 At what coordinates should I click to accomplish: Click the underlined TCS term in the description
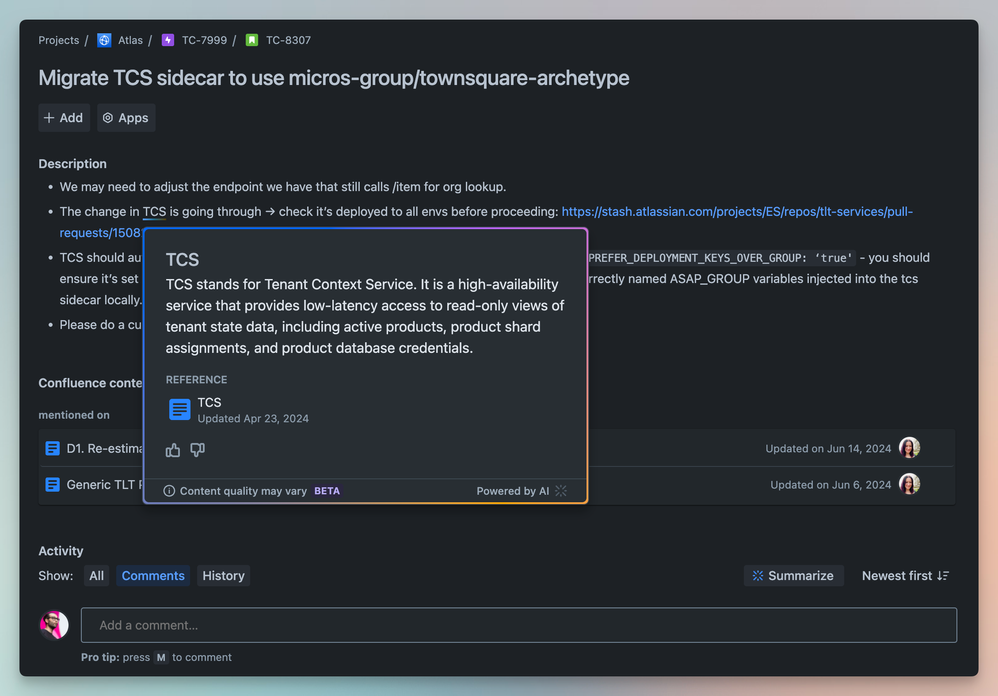pyautogui.click(x=154, y=212)
